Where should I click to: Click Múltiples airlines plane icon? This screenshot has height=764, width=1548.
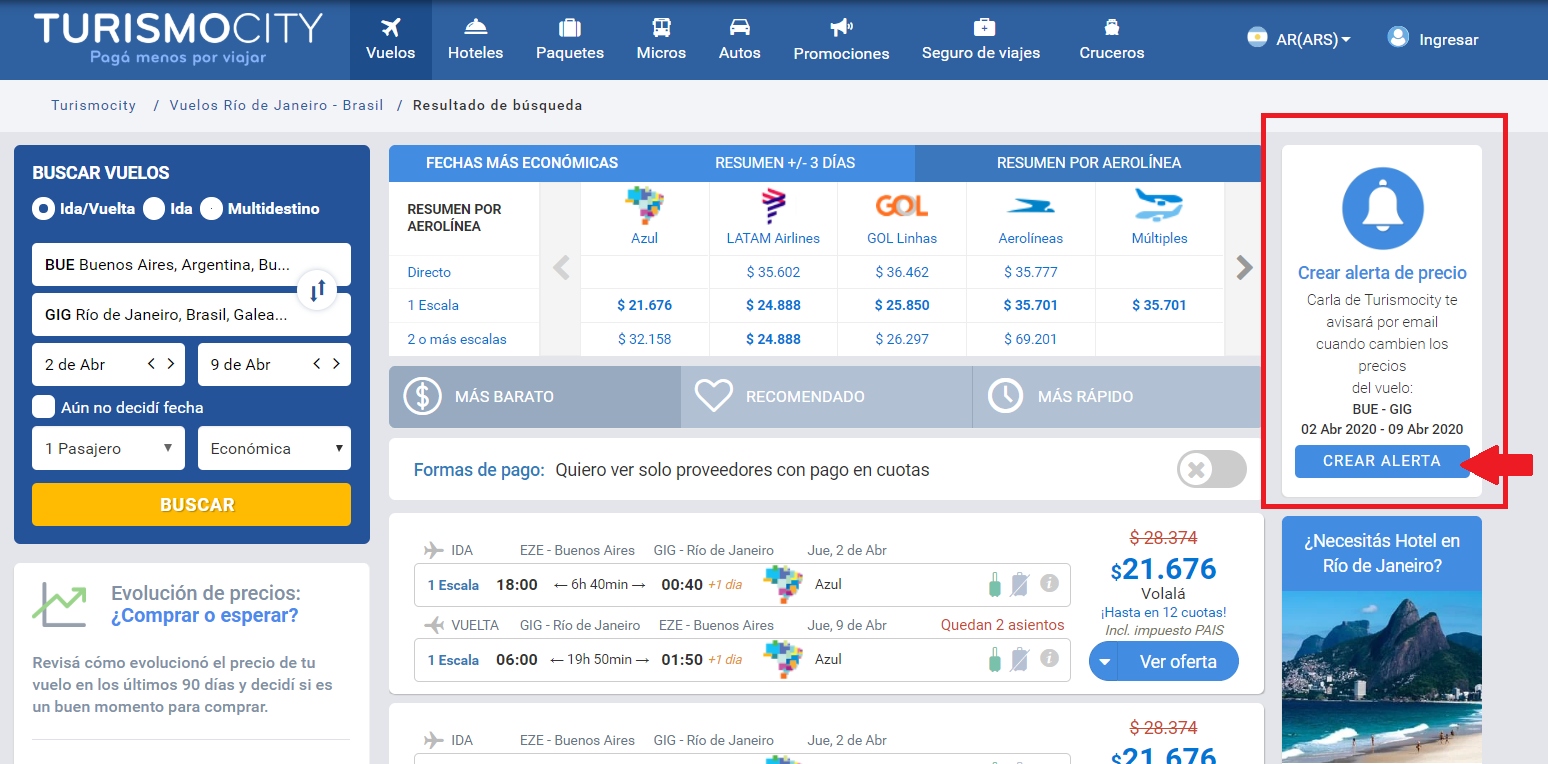pos(1159,205)
